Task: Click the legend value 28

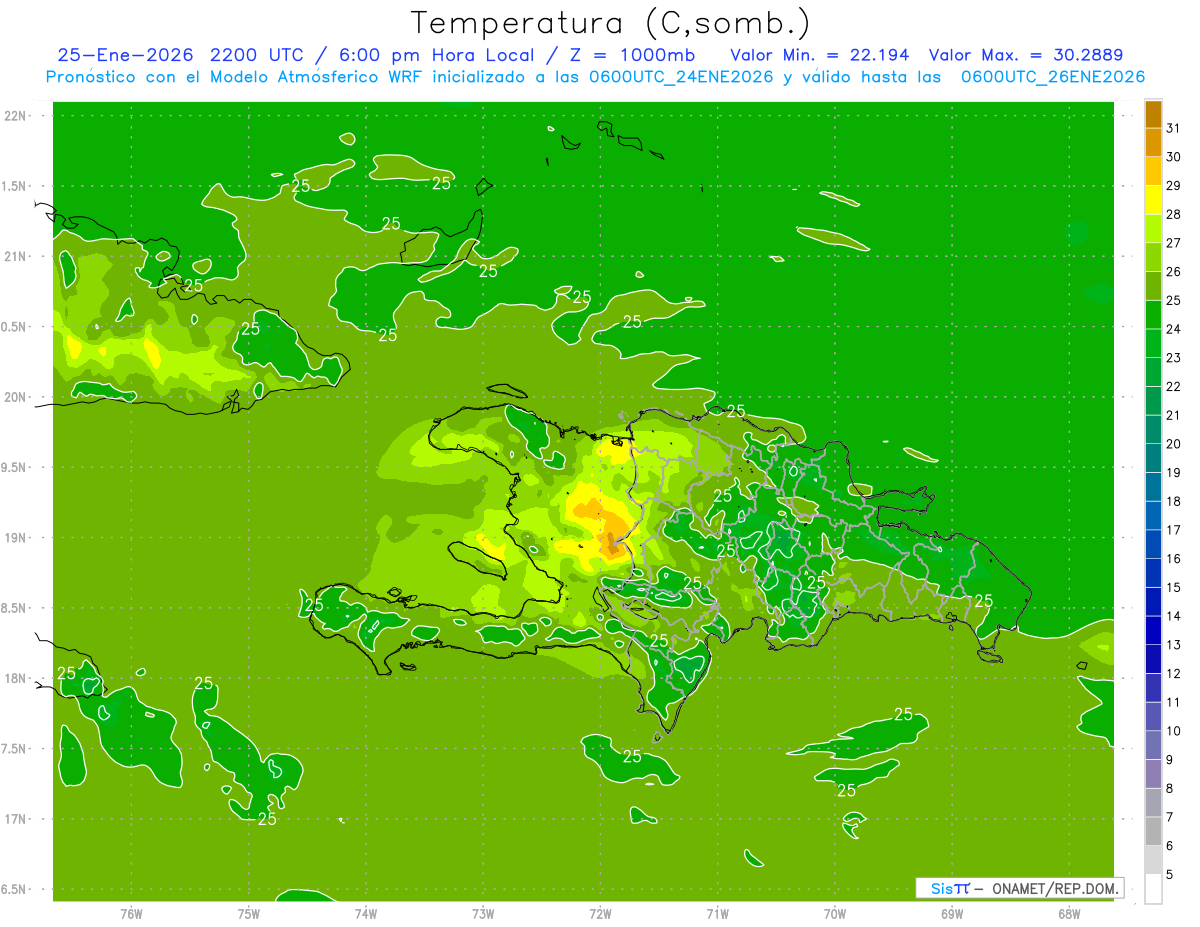Action: [x=1173, y=214]
